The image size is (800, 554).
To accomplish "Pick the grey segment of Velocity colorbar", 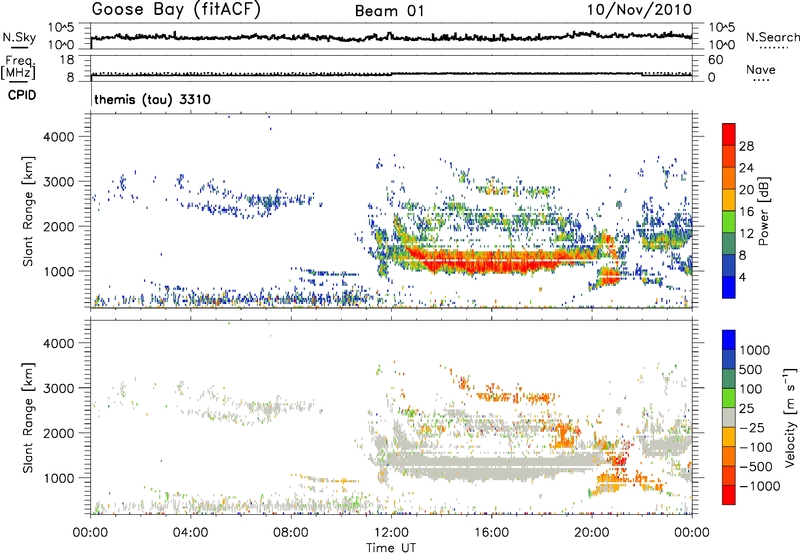I will point(729,417).
